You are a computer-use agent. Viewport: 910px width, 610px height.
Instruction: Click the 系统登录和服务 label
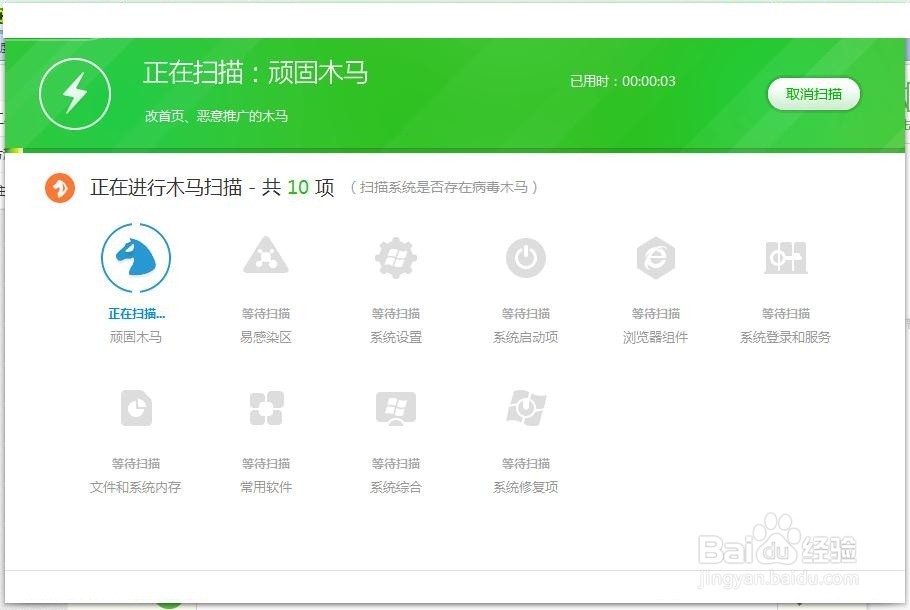785,337
